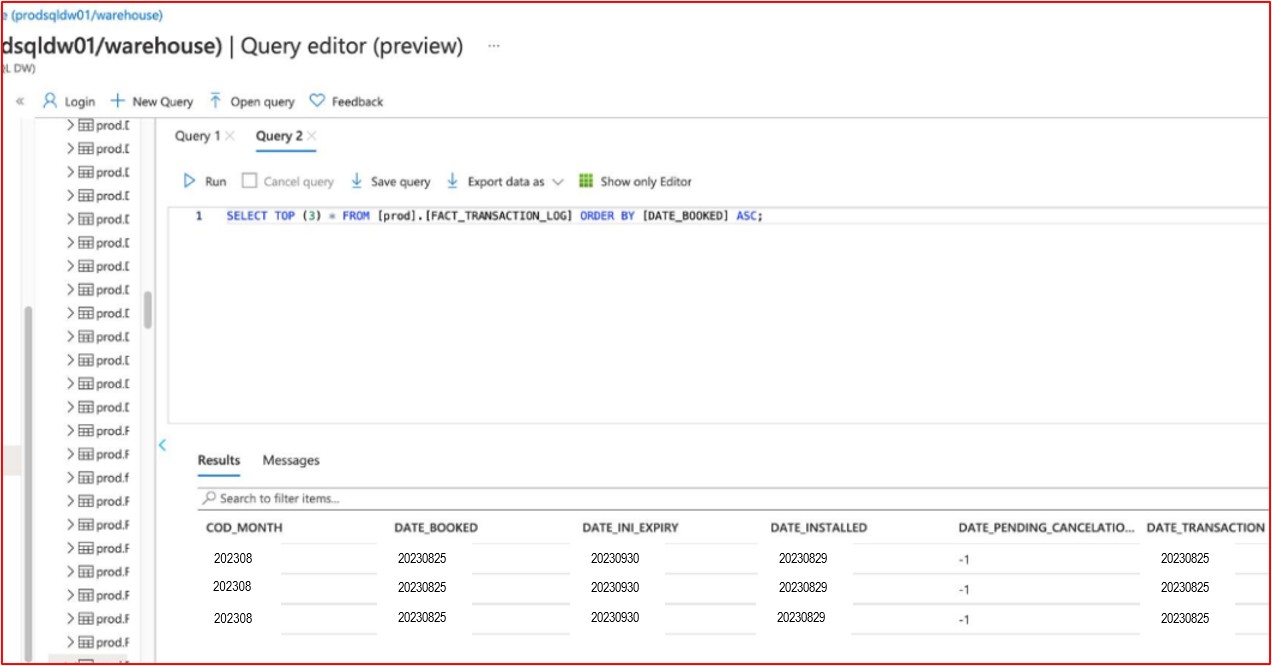Run the query with the Run icon

click(x=189, y=181)
